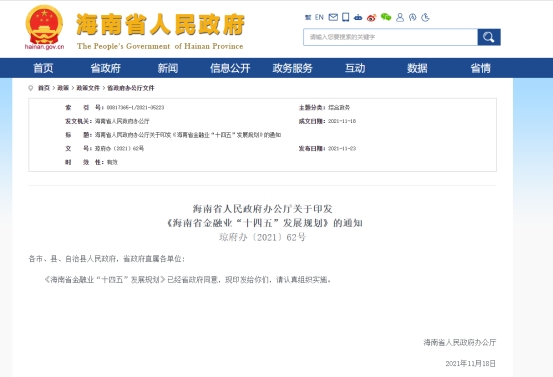Switch to Traditional Chinese (繁) version
Image resolution: width=553 pixels, height=377 pixels.
pos(308,17)
